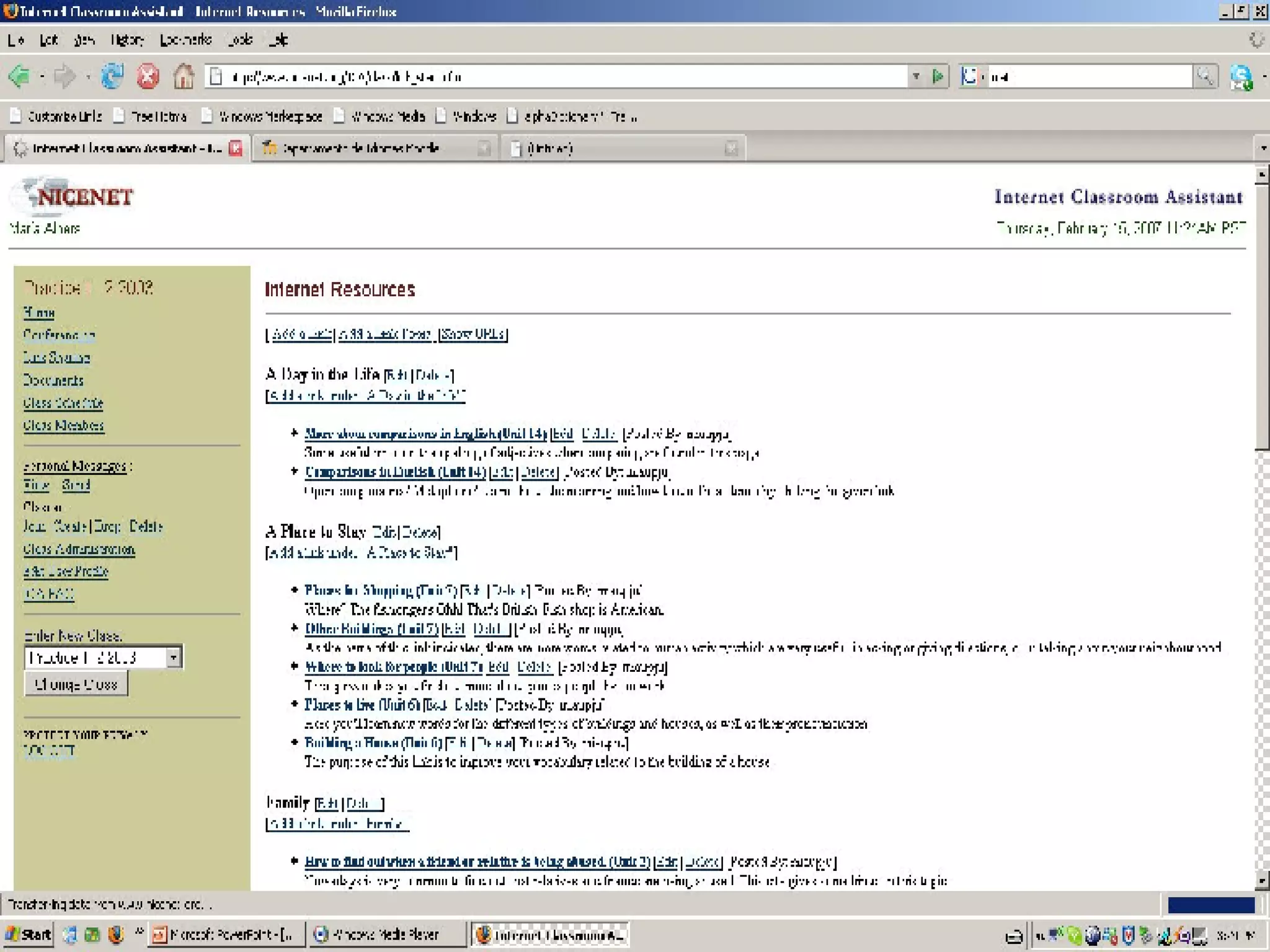
Task: Click the Forward navigation arrow
Action: point(64,77)
